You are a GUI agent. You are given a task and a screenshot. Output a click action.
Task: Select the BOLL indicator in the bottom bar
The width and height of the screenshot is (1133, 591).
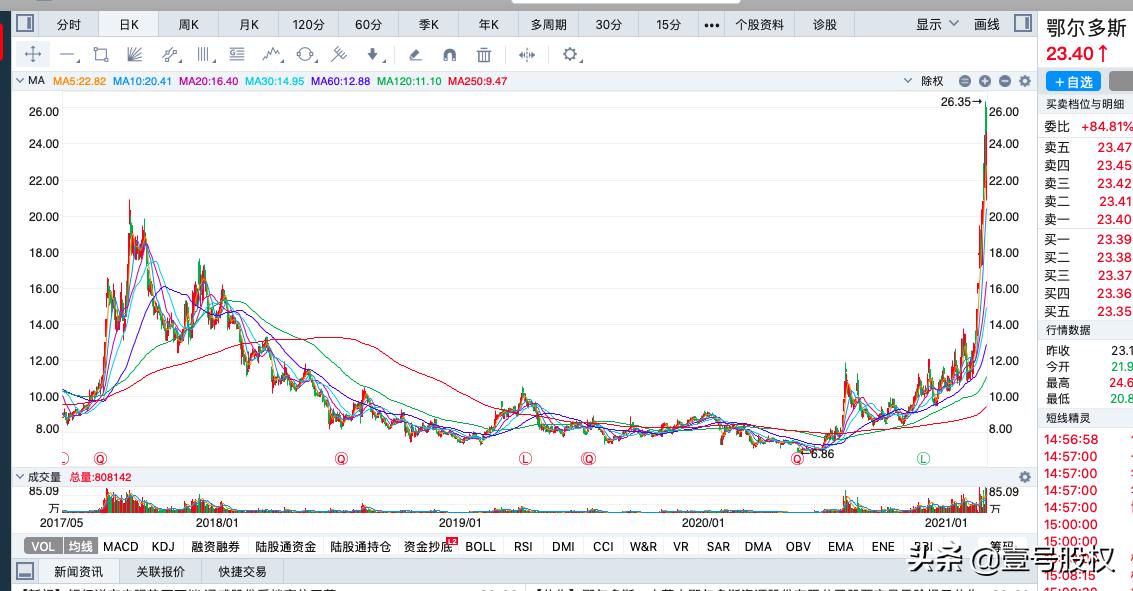pyautogui.click(x=480, y=546)
